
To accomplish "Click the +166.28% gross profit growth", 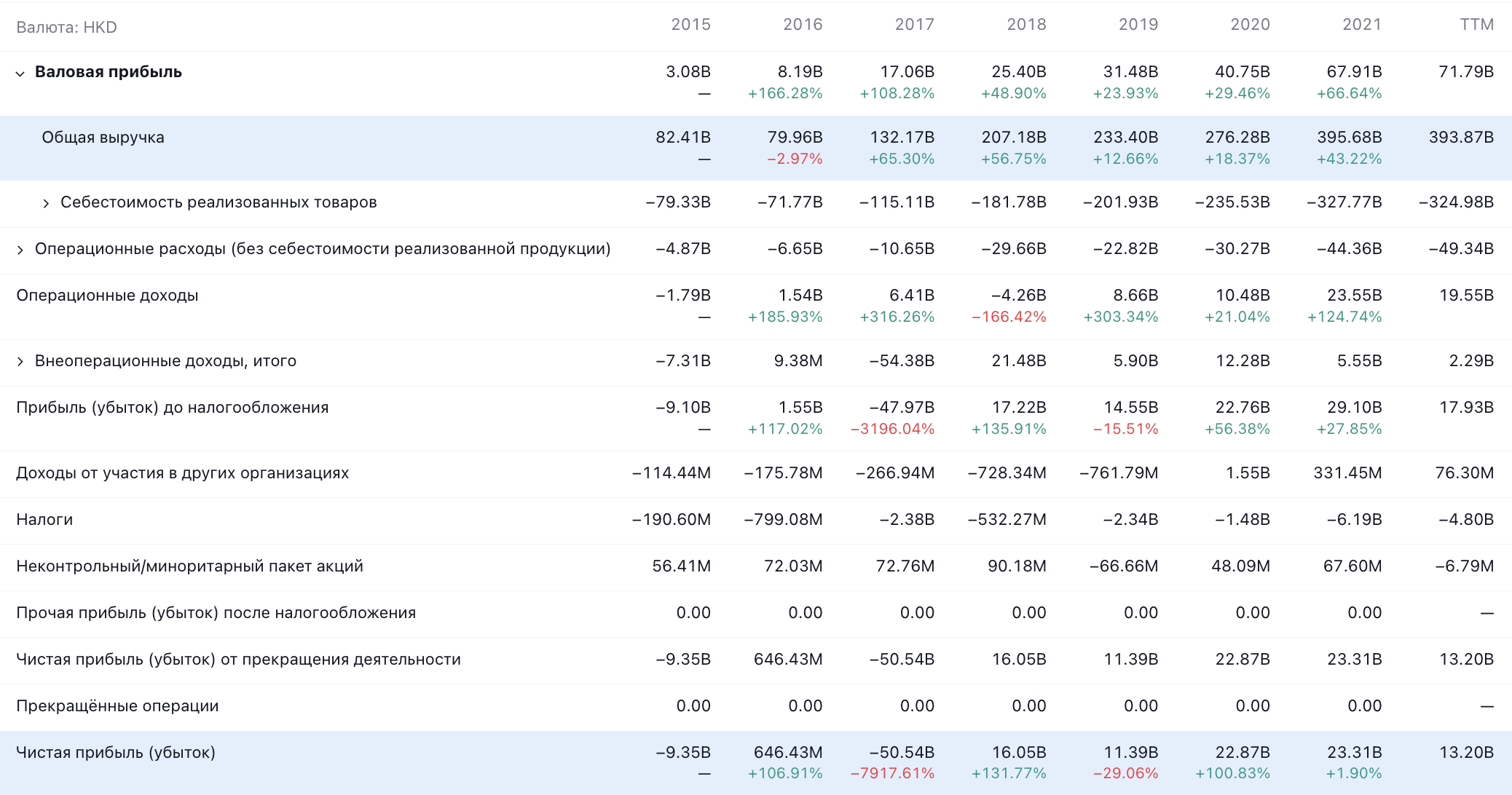I will pos(785,94).
